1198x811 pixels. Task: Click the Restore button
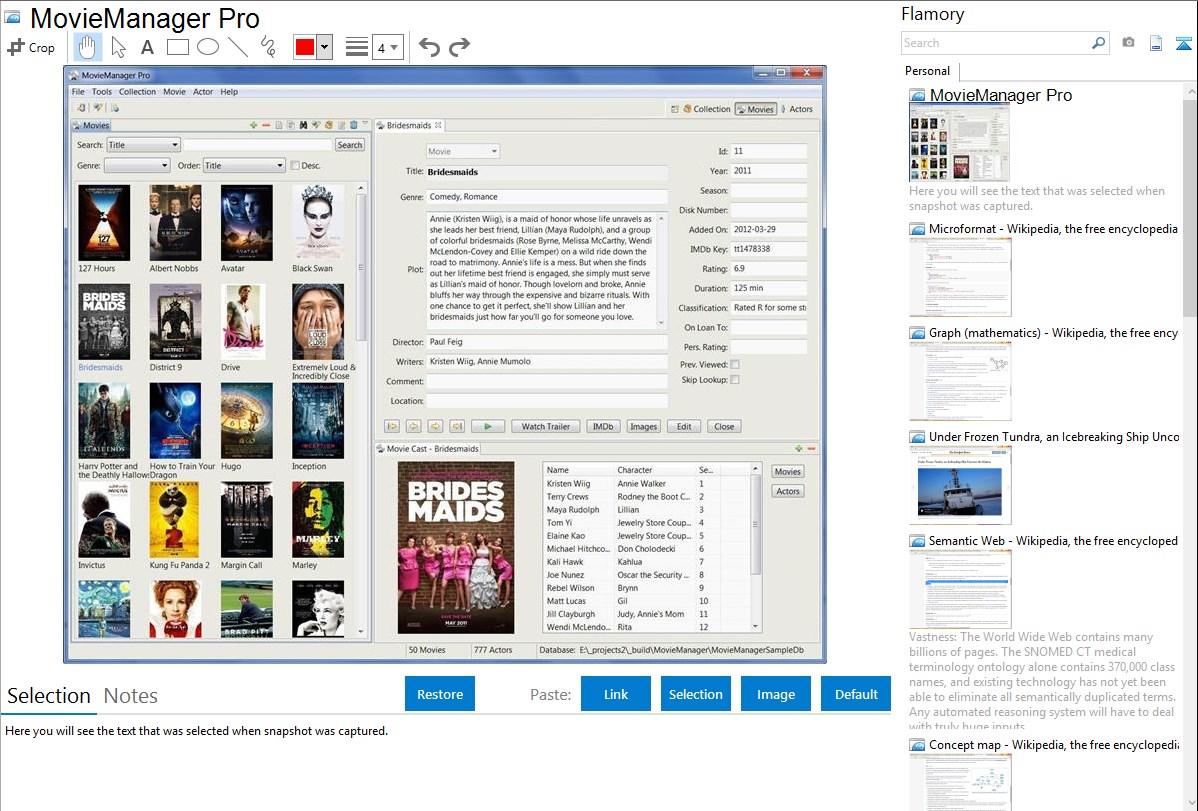tap(440, 694)
